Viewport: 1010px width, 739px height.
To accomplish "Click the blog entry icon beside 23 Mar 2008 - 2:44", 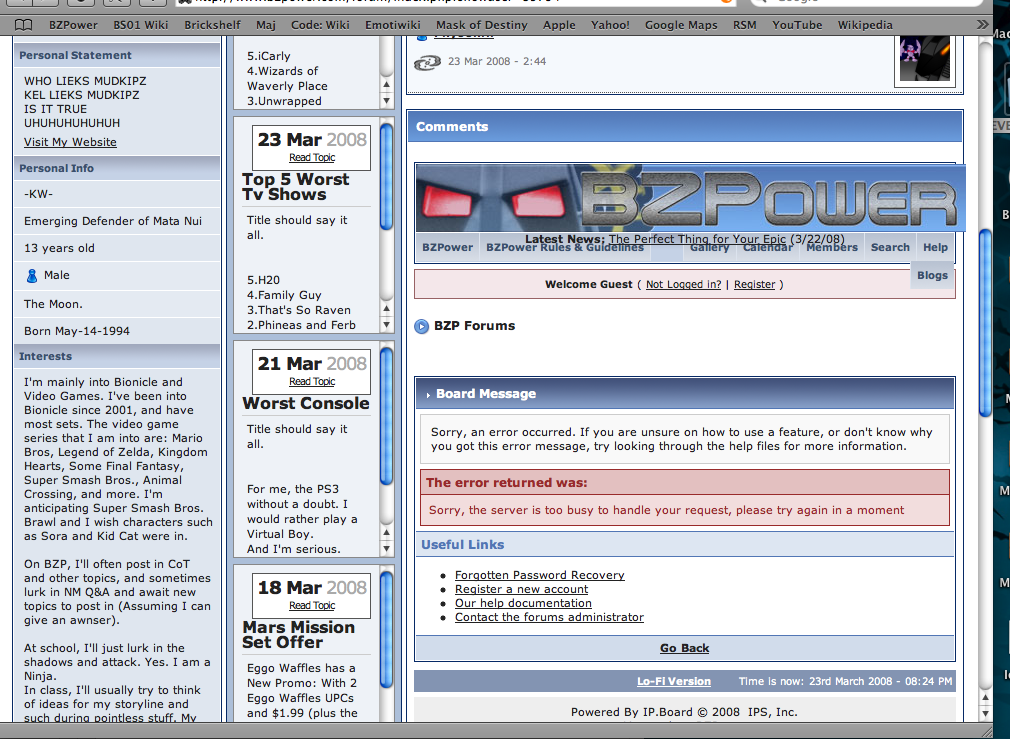I will coord(426,62).
